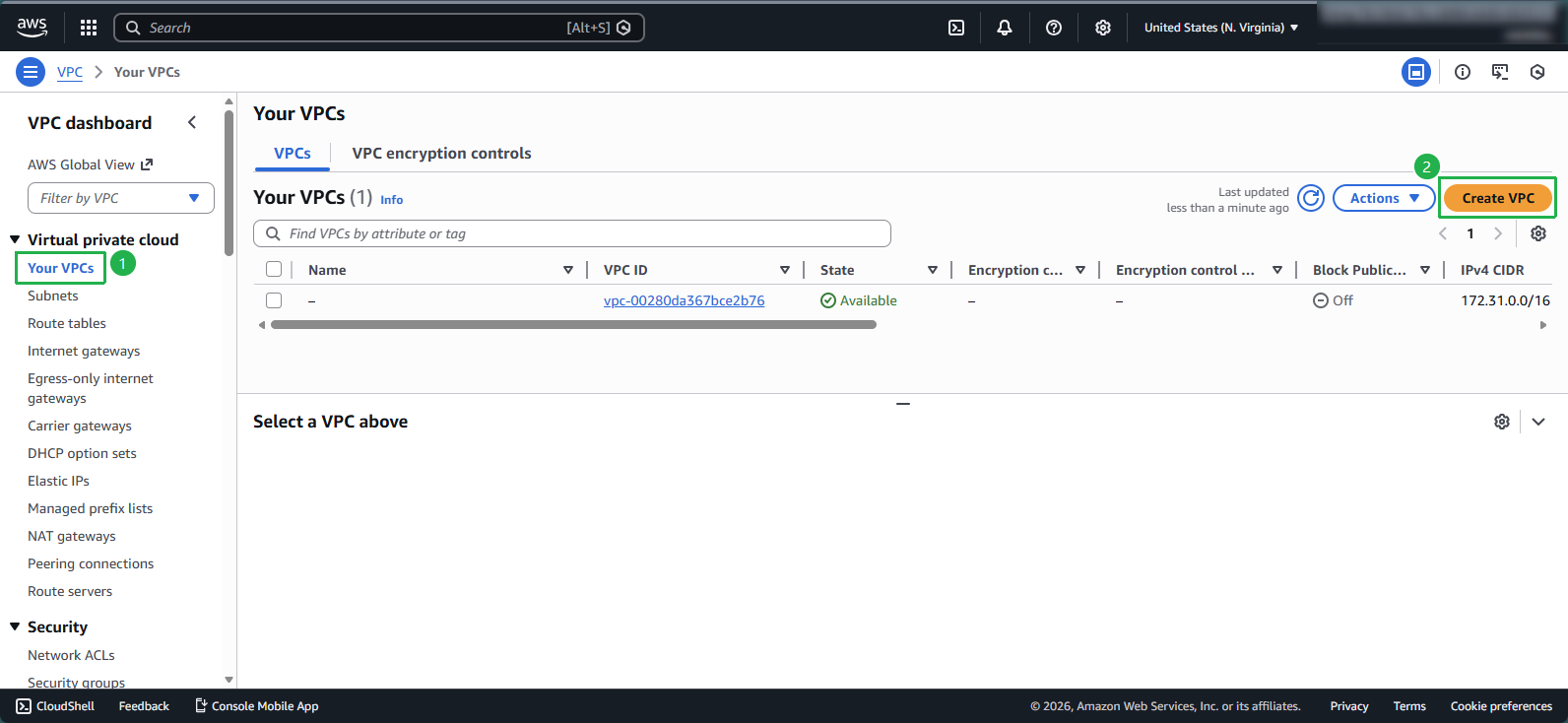Click the VPC breadcrumb link
1568x723 pixels.
coord(70,72)
